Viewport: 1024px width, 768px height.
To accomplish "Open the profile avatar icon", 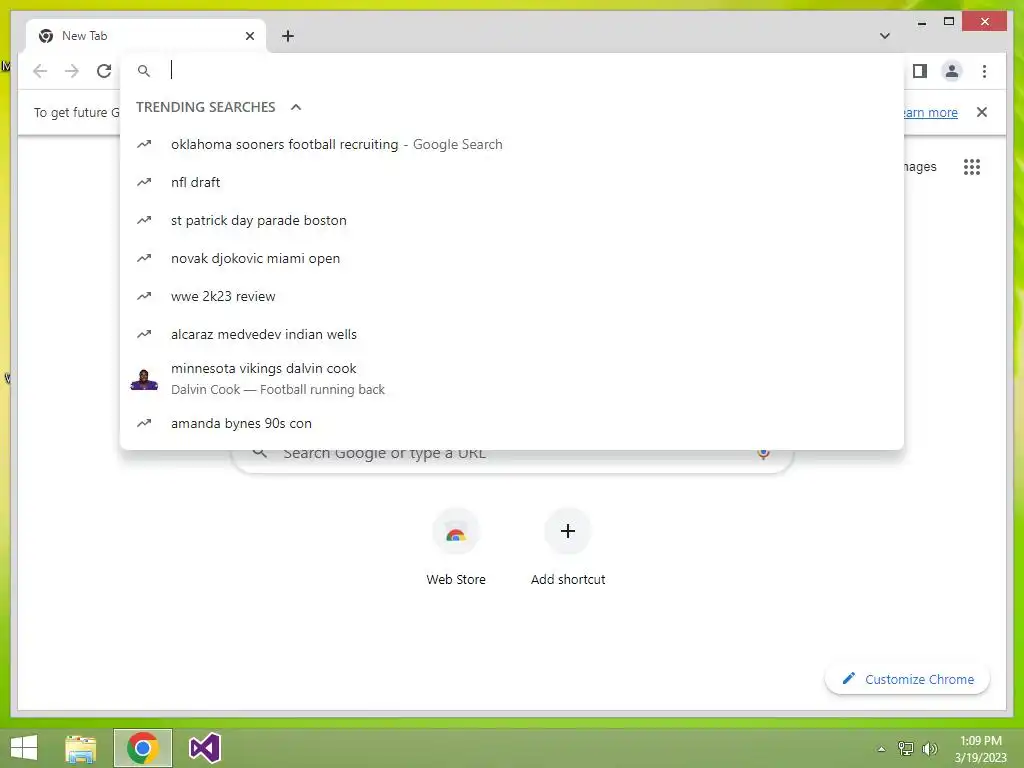I will (952, 71).
